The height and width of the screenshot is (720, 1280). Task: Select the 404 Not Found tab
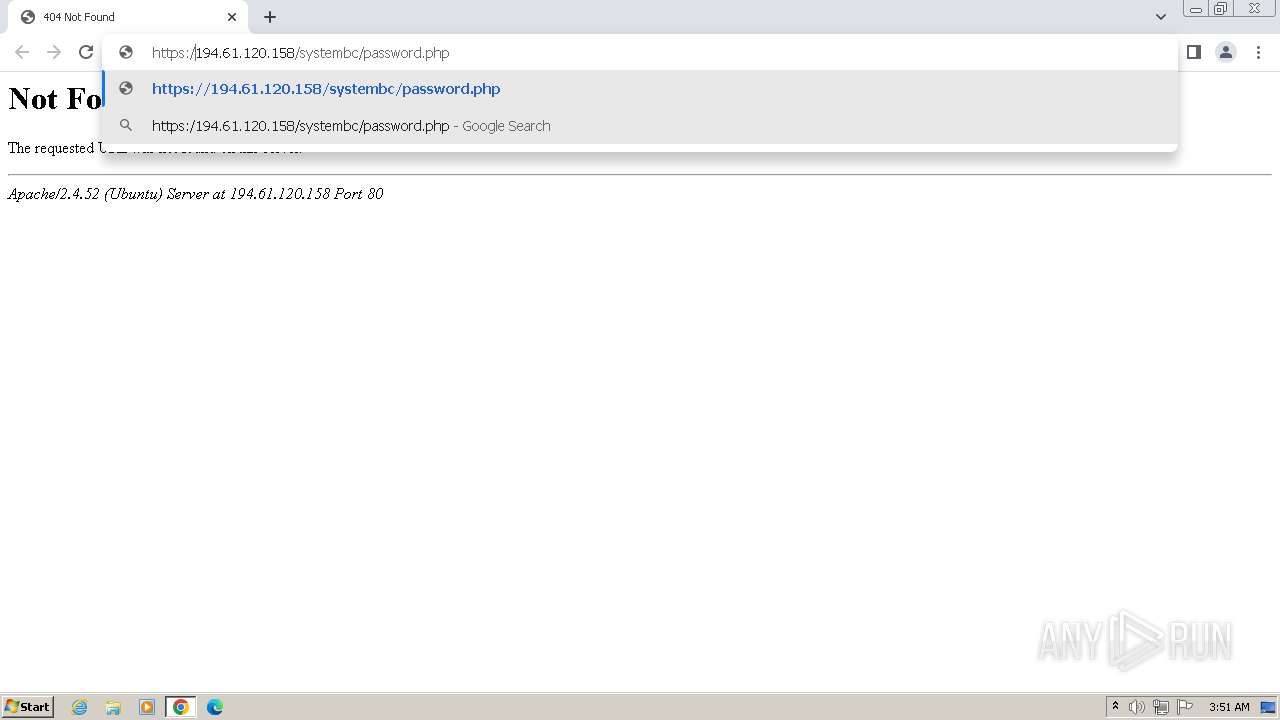click(x=130, y=17)
